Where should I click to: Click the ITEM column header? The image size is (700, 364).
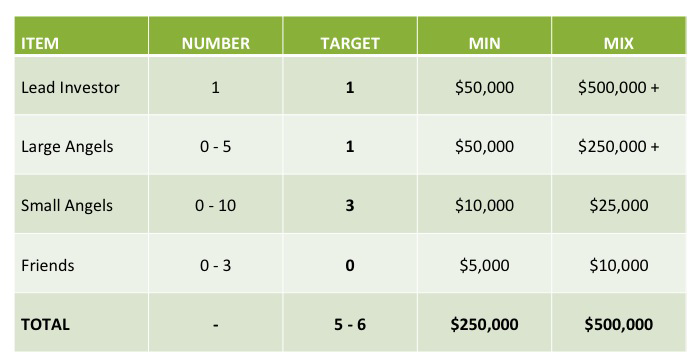click(x=40, y=43)
